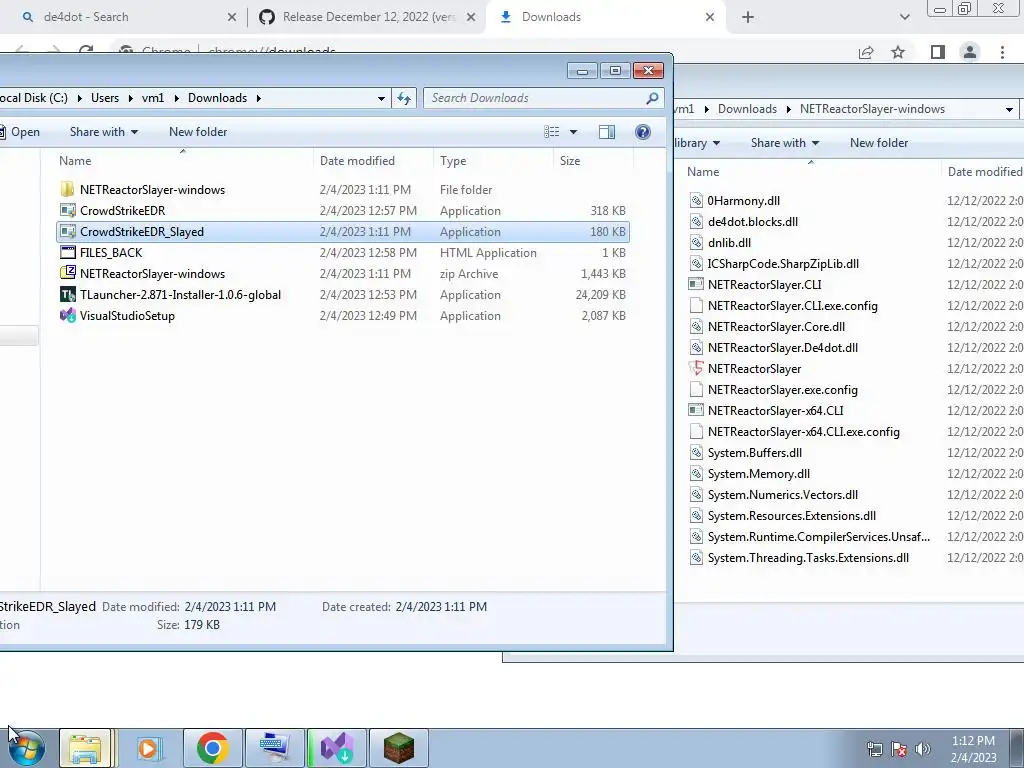The image size is (1024, 768).
Task: Click the volume speaker tray icon
Action: pyautogui.click(x=923, y=749)
